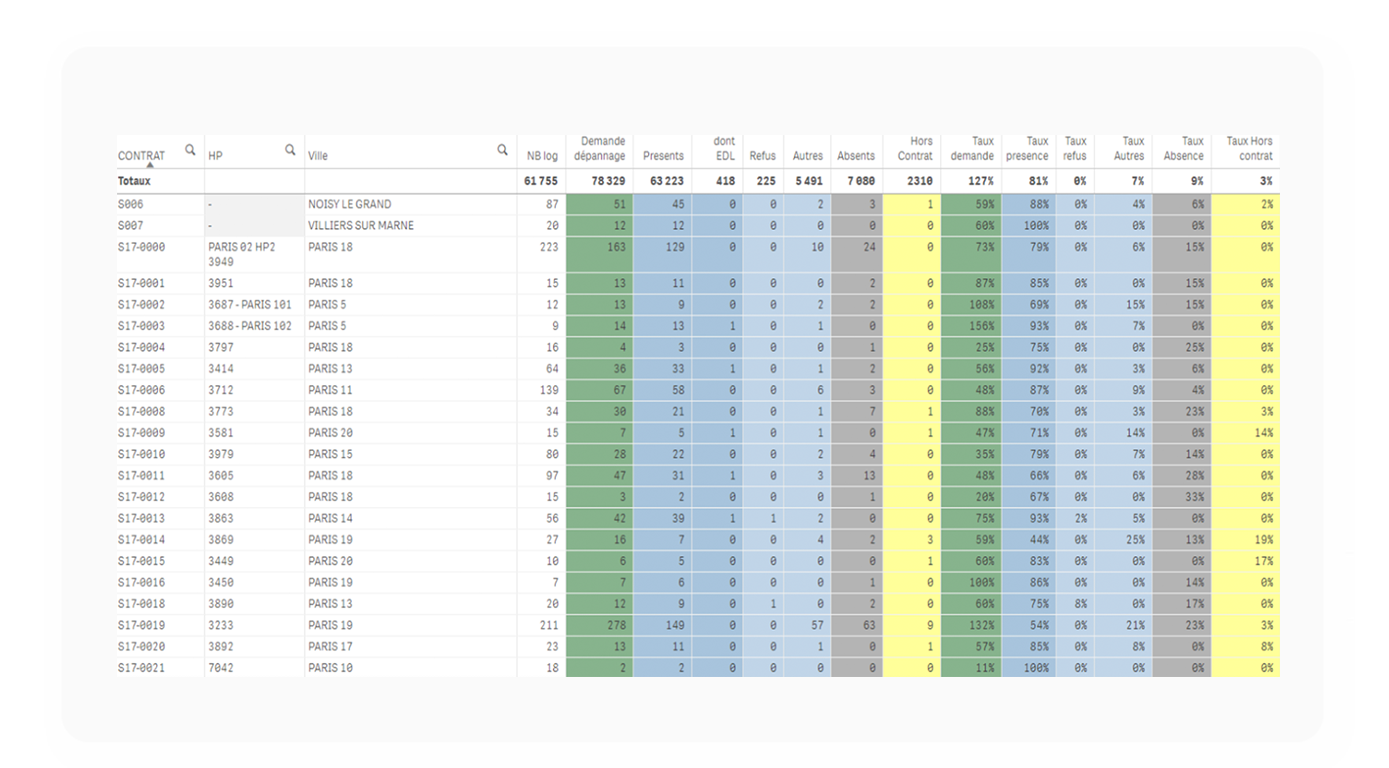The height and width of the screenshot is (768, 1389).
Task: Select city VILLIERS SUR MARNE
Action: (361, 226)
